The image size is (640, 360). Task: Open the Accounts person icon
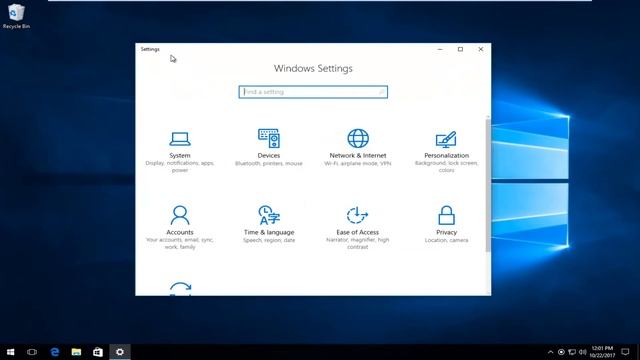[x=180, y=215]
